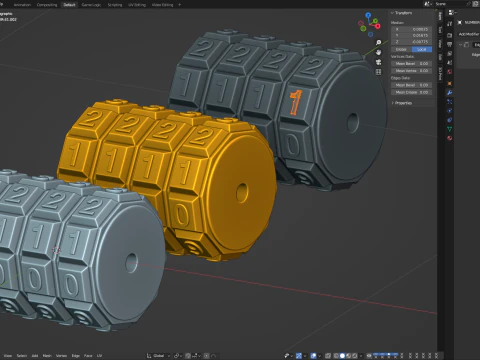
Task: Open World properties tab
Action: click(449, 72)
